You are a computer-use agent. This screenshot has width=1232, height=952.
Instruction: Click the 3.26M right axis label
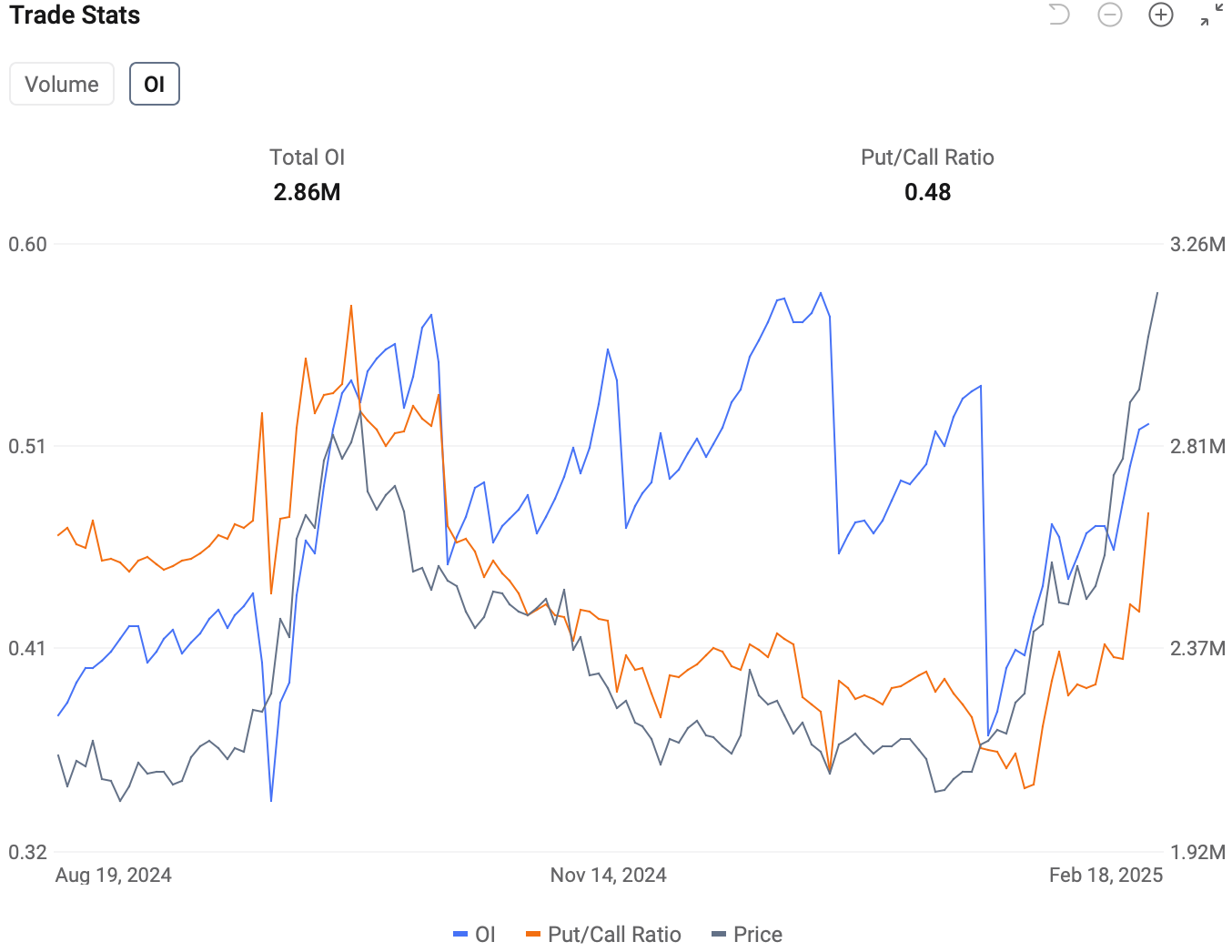pos(1197,244)
